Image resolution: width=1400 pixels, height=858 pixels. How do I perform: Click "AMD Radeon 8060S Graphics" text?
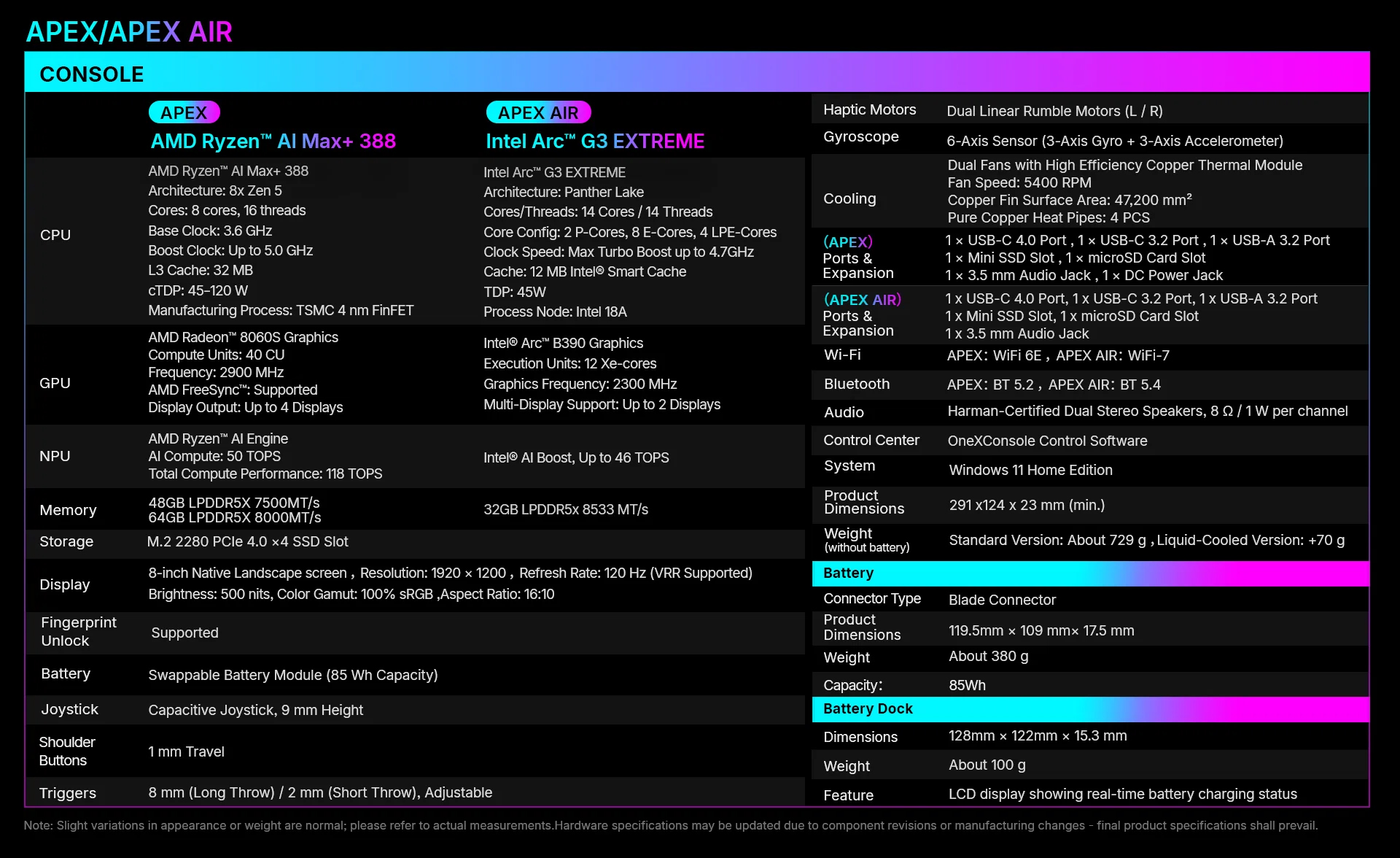click(243, 337)
